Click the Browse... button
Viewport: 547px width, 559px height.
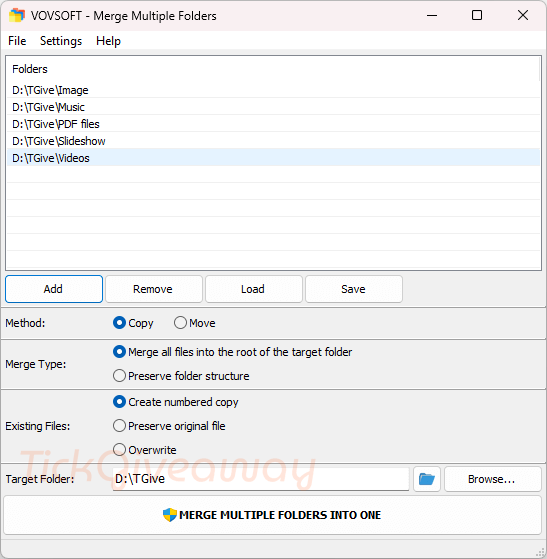click(493, 479)
